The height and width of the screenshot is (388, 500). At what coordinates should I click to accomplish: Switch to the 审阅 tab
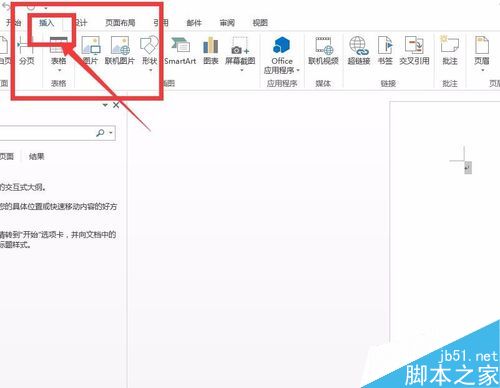pyautogui.click(x=227, y=23)
